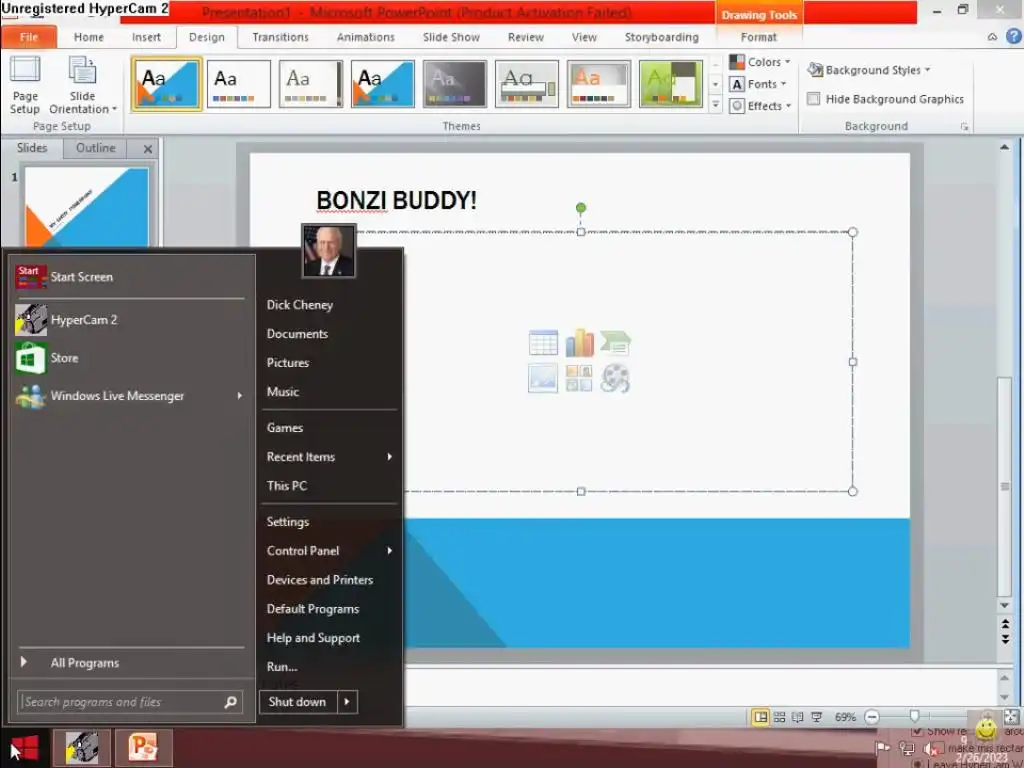This screenshot has height=768, width=1024.
Task: Open the Slide Show tab
Action: (x=451, y=37)
